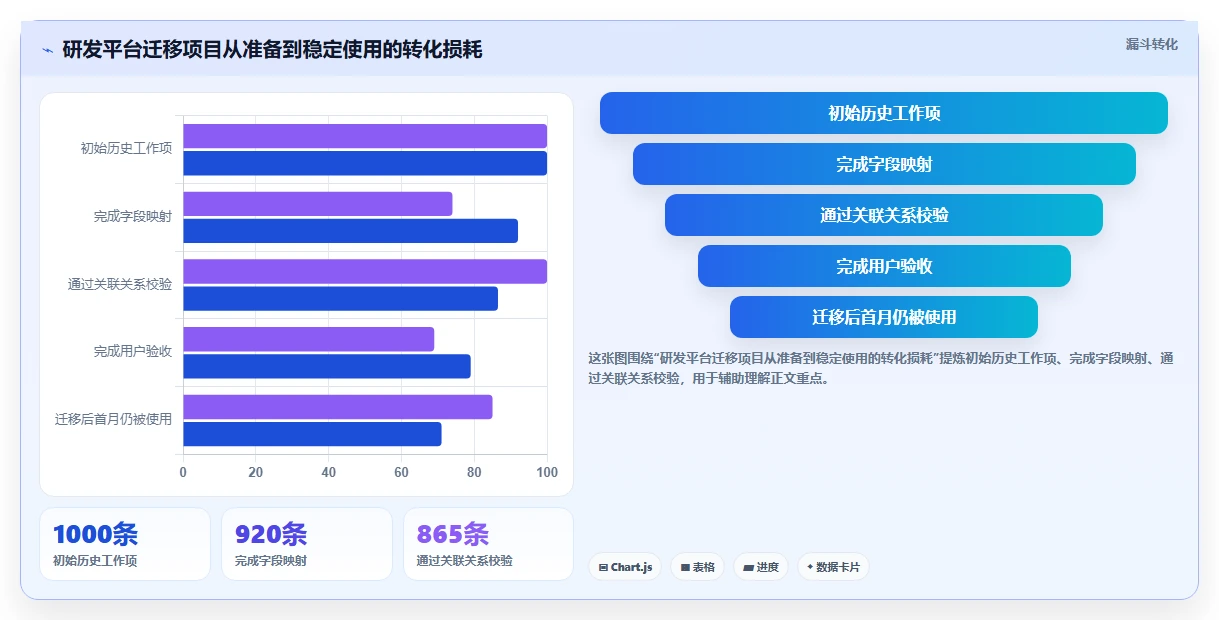
Task: Click the x-axis tick value 40
Action: [x=329, y=472]
